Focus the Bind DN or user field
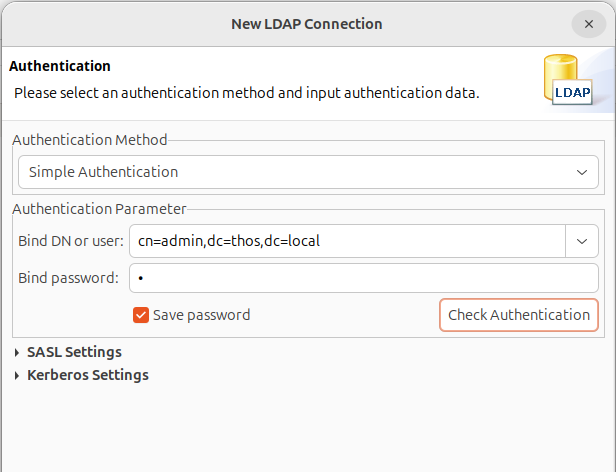The image size is (616, 472). (x=347, y=241)
